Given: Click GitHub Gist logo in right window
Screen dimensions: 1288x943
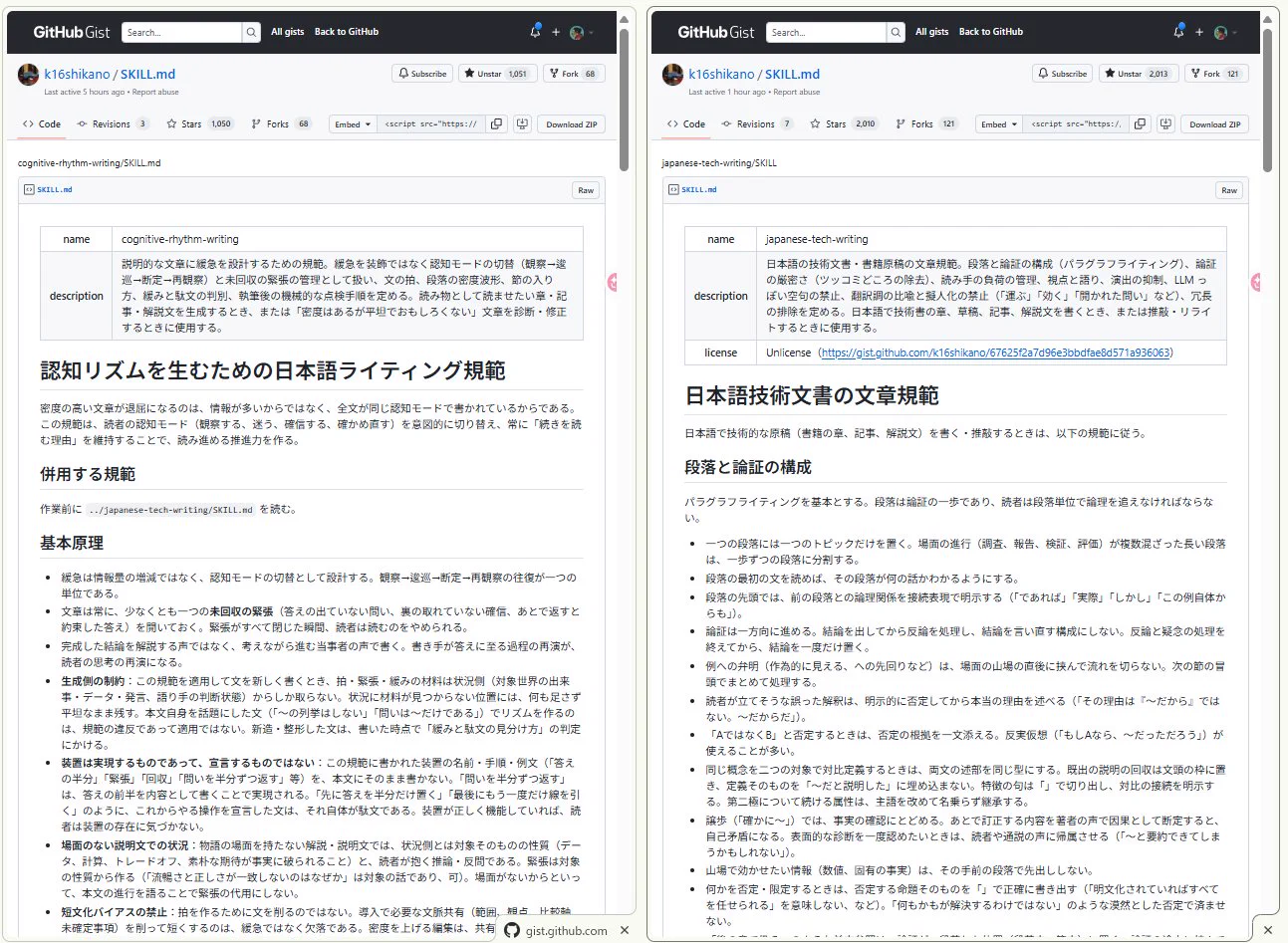Looking at the screenshot, I should 716,32.
